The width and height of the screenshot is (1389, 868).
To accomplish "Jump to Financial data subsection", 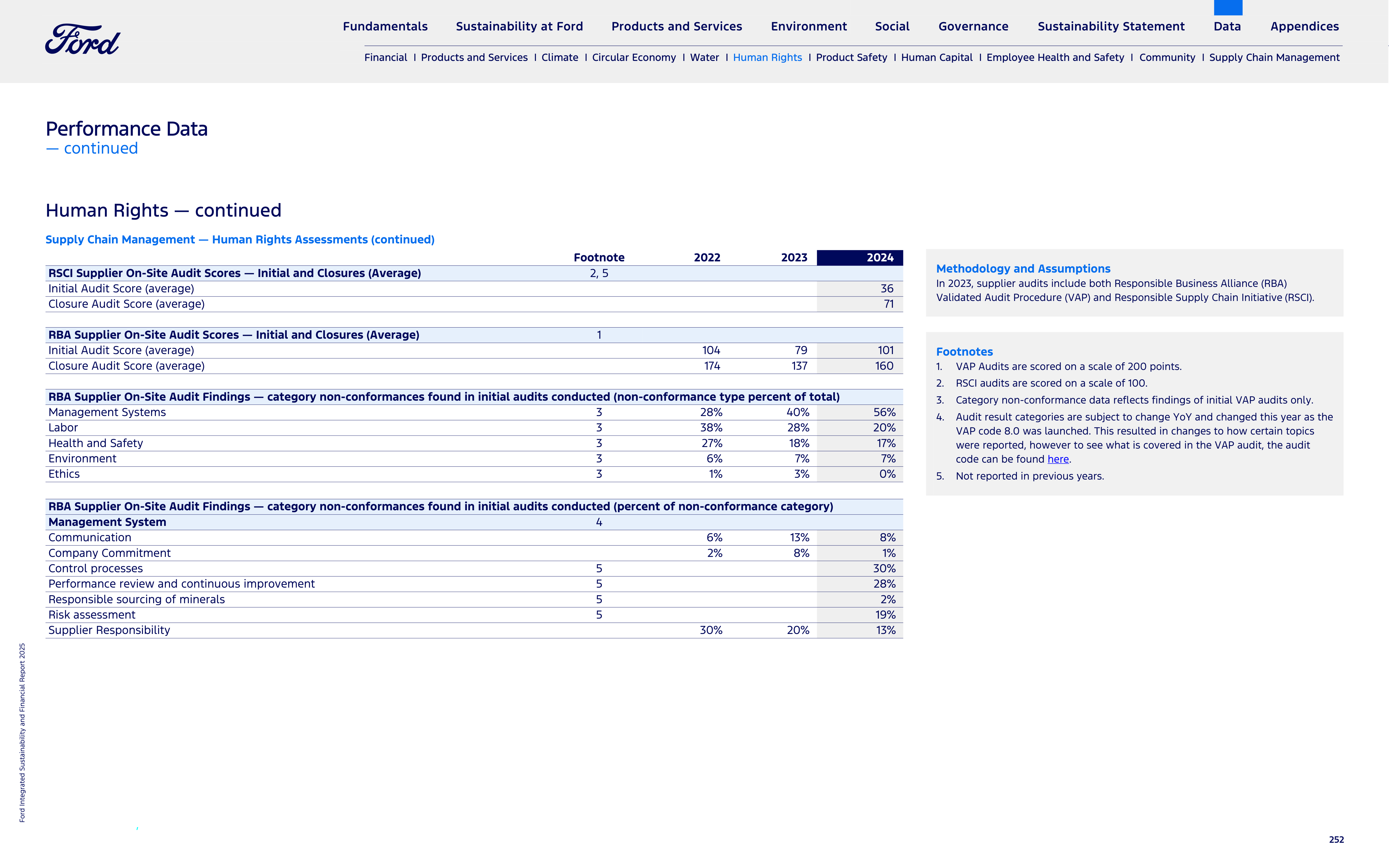I will coord(385,58).
